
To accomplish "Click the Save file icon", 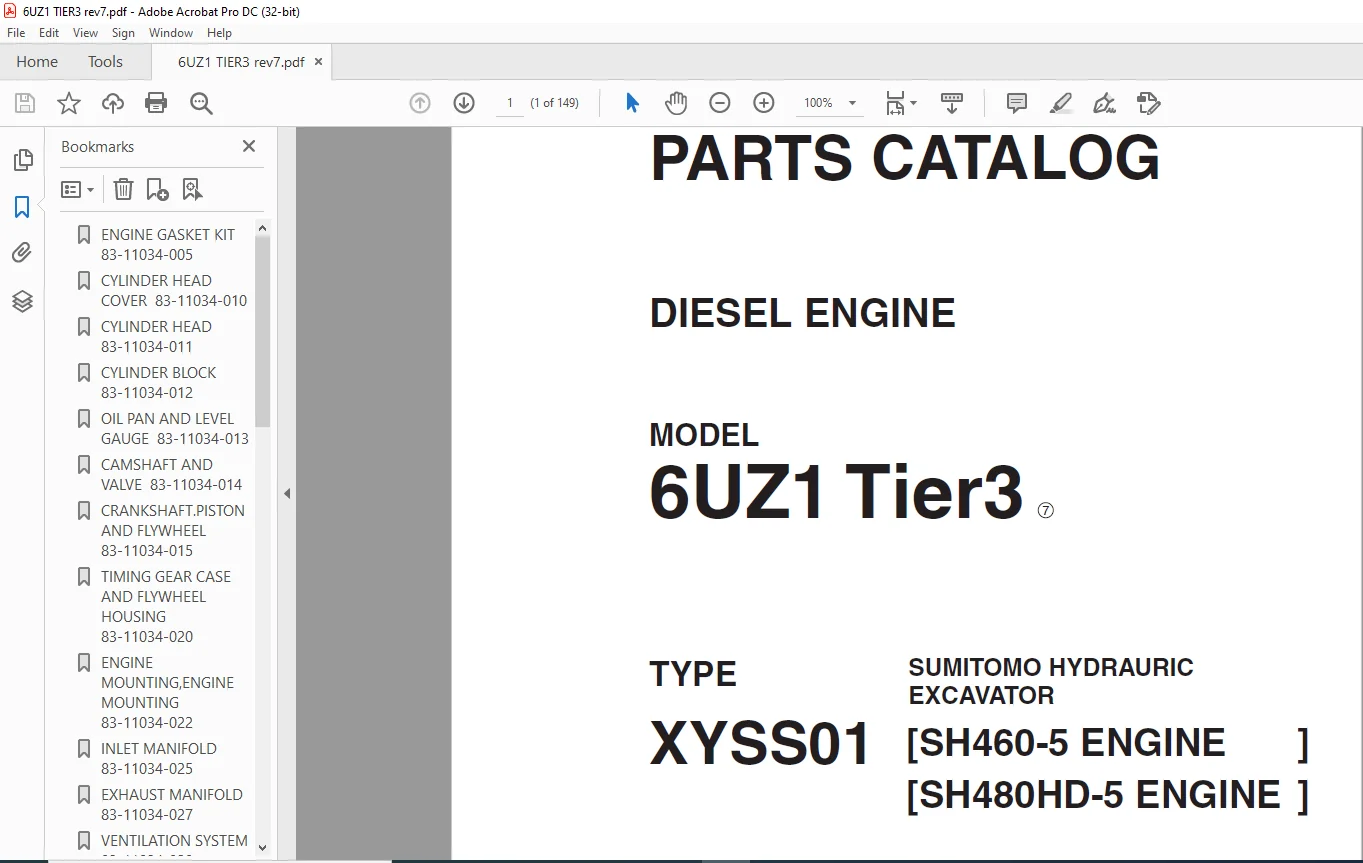I will (x=25, y=103).
